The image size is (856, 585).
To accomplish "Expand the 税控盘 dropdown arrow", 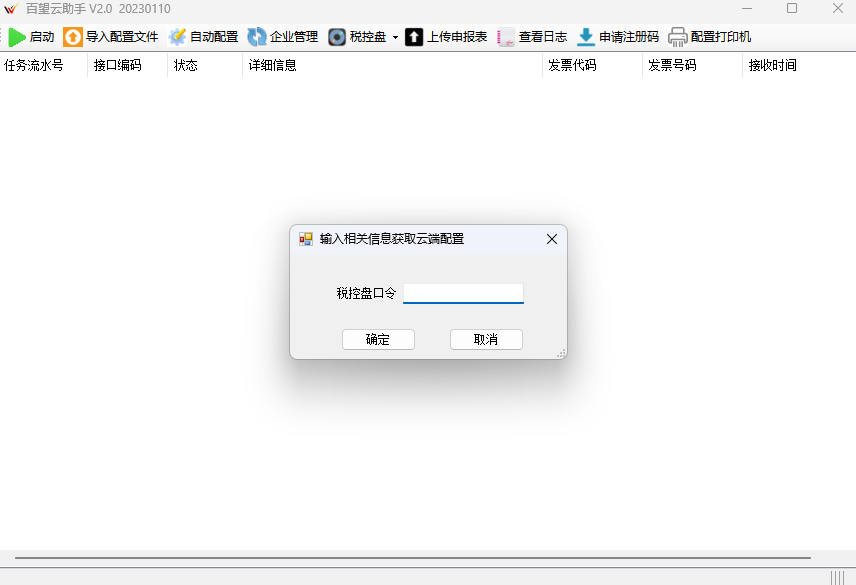I will pos(395,38).
